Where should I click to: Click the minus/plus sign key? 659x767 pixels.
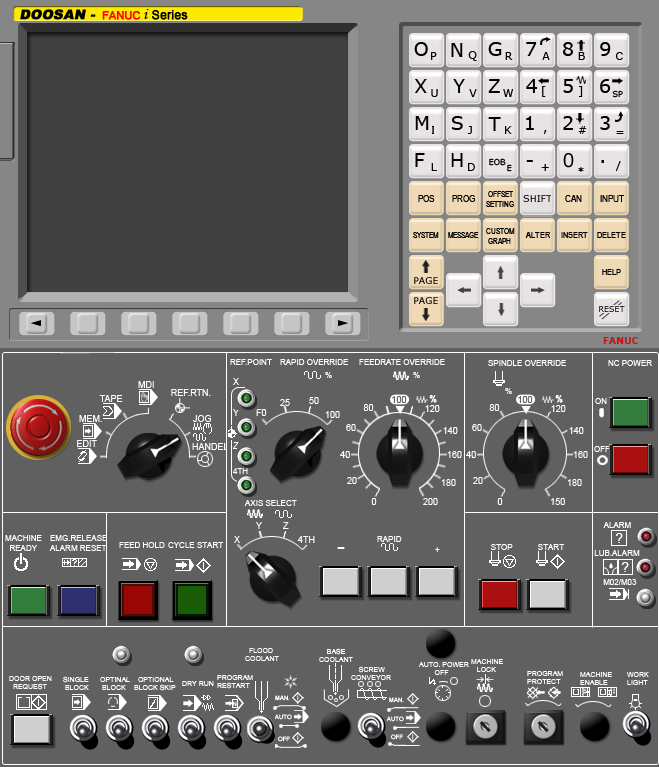(537, 161)
